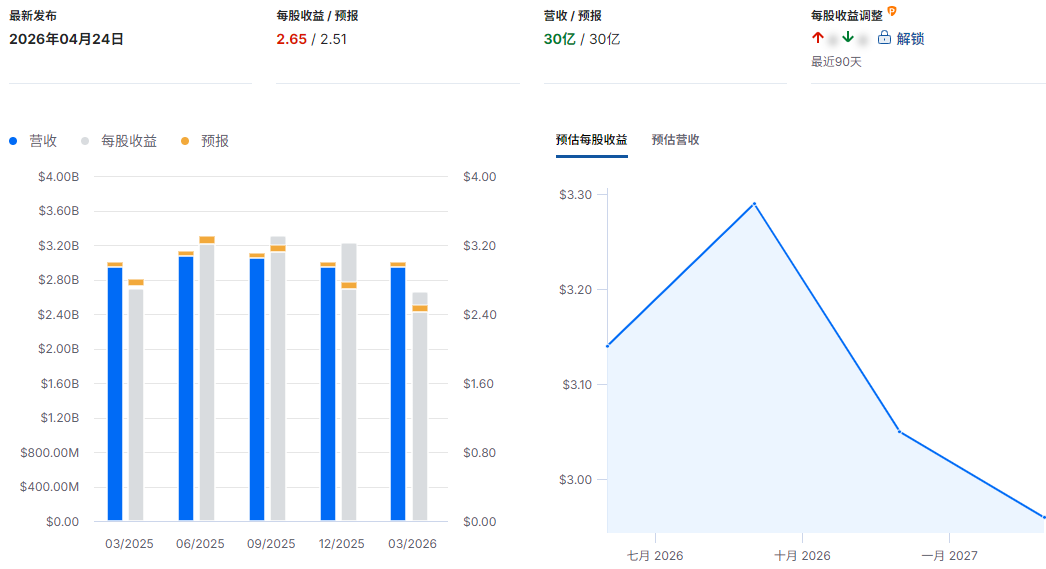Image resolution: width=1046 pixels, height=569 pixels.
Task: Click the red up-arrow revision icon
Action: [818, 37]
